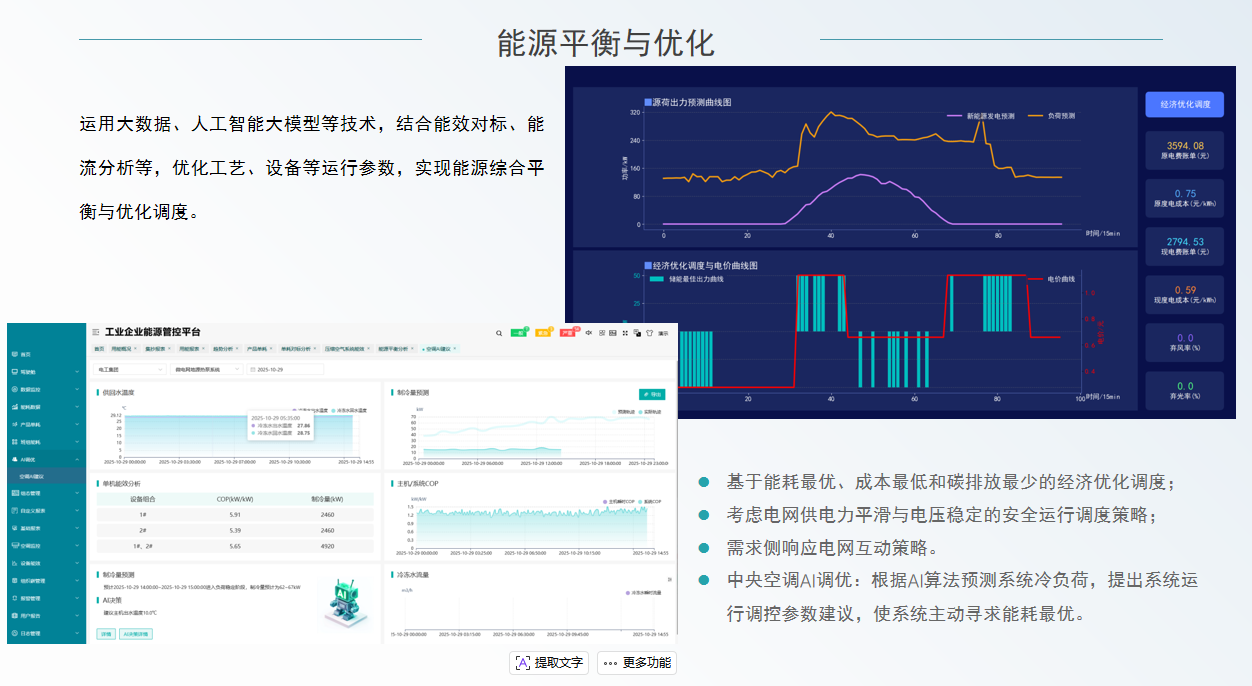Click the red 严重 alarm badge
The height and width of the screenshot is (686, 1252).
(568, 333)
